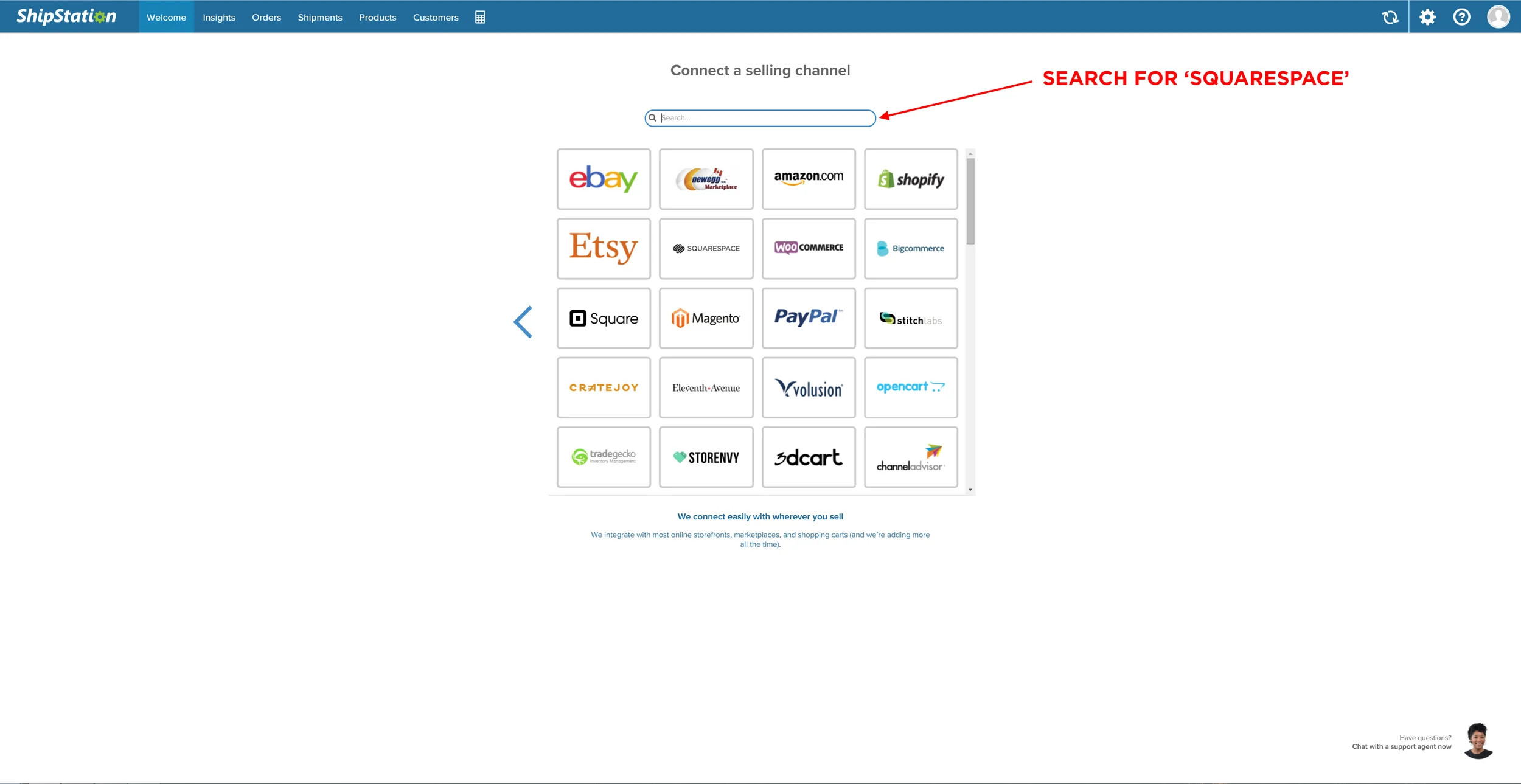The image size is (1521, 784).
Task: Click the support agent photo
Action: (x=1478, y=741)
